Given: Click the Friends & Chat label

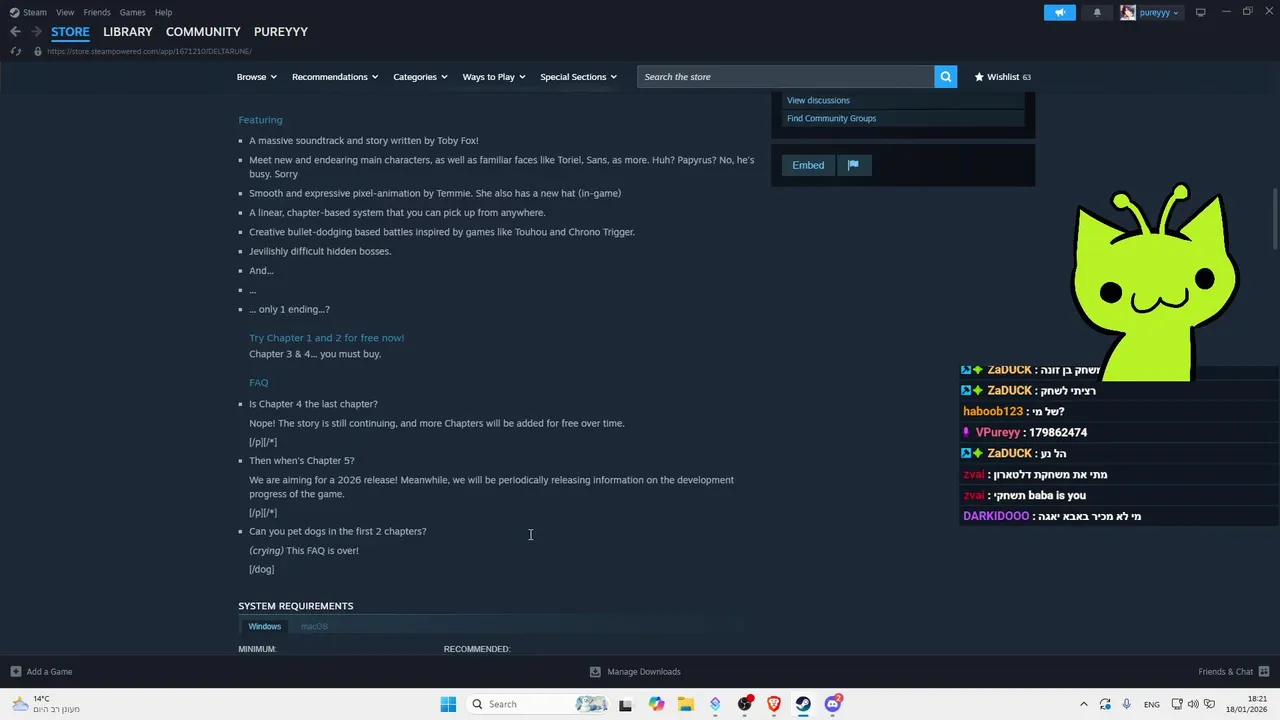Looking at the screenshot, I should pyautogui.click(x=1226, y=672).
